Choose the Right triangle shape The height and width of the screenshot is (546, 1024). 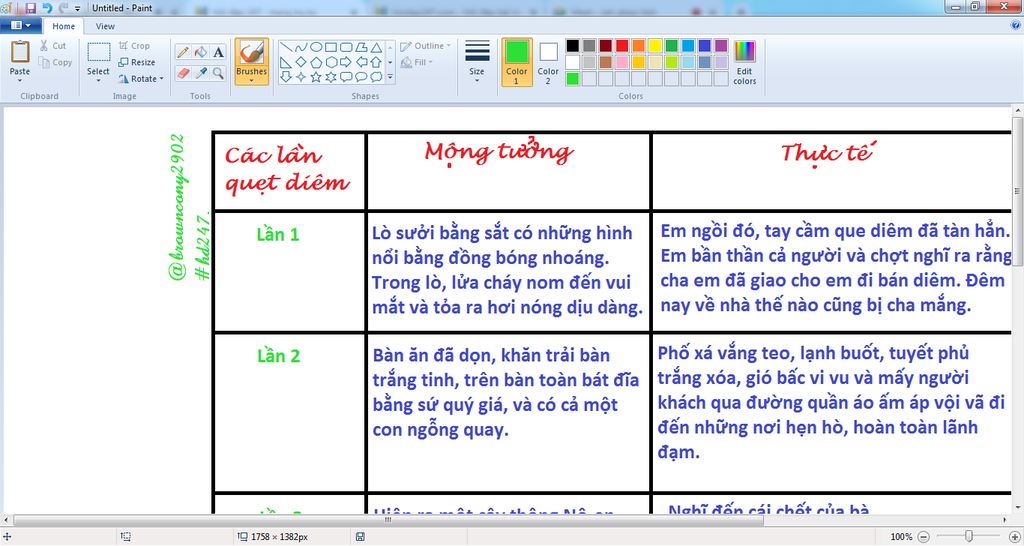(x=285, y=62)
